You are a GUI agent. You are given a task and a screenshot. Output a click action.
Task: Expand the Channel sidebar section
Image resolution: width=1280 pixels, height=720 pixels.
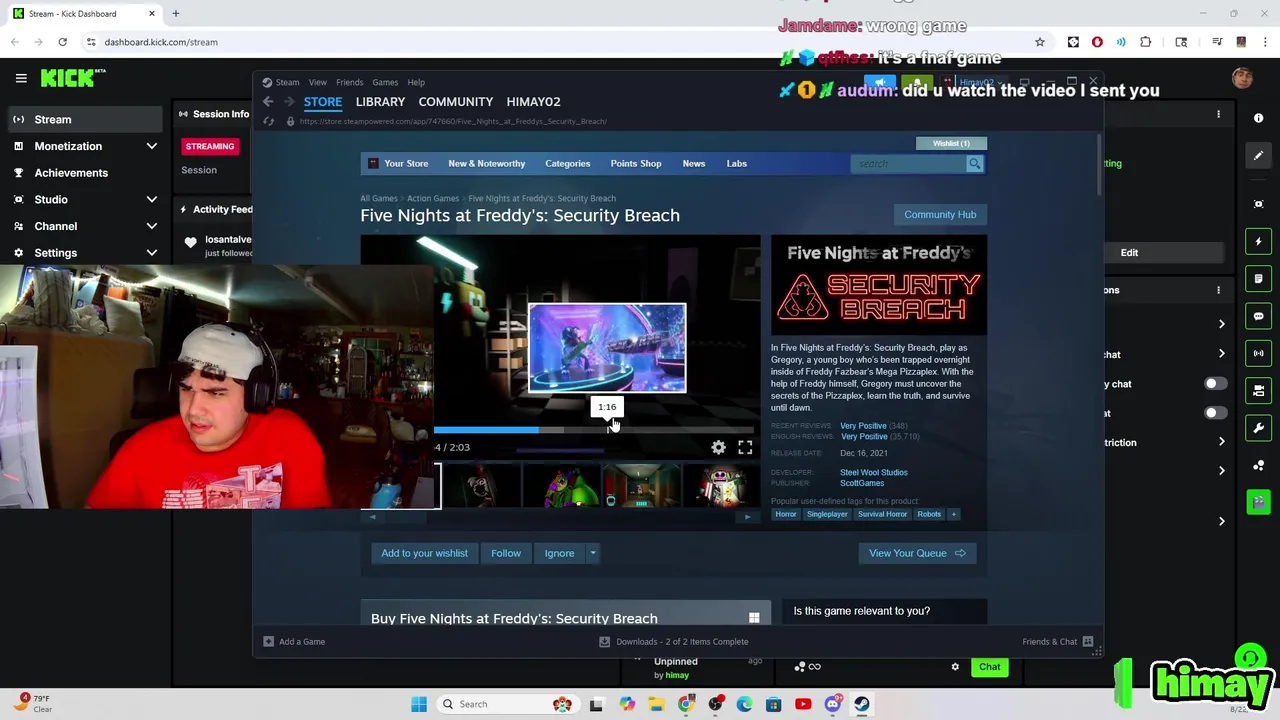pyautogui.click(x=152, y=226)
